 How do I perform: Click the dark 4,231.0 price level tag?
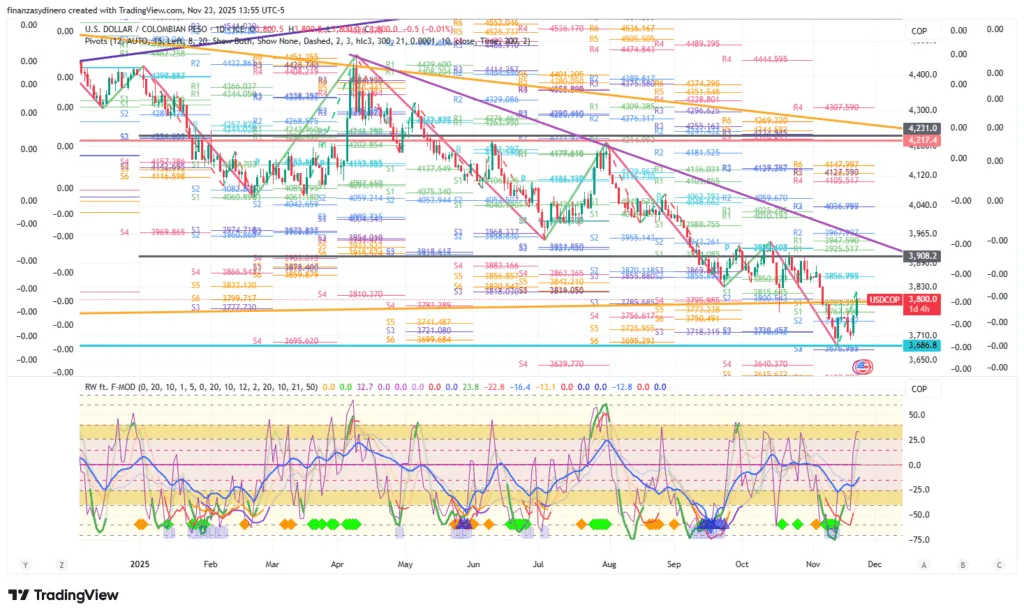920,128
